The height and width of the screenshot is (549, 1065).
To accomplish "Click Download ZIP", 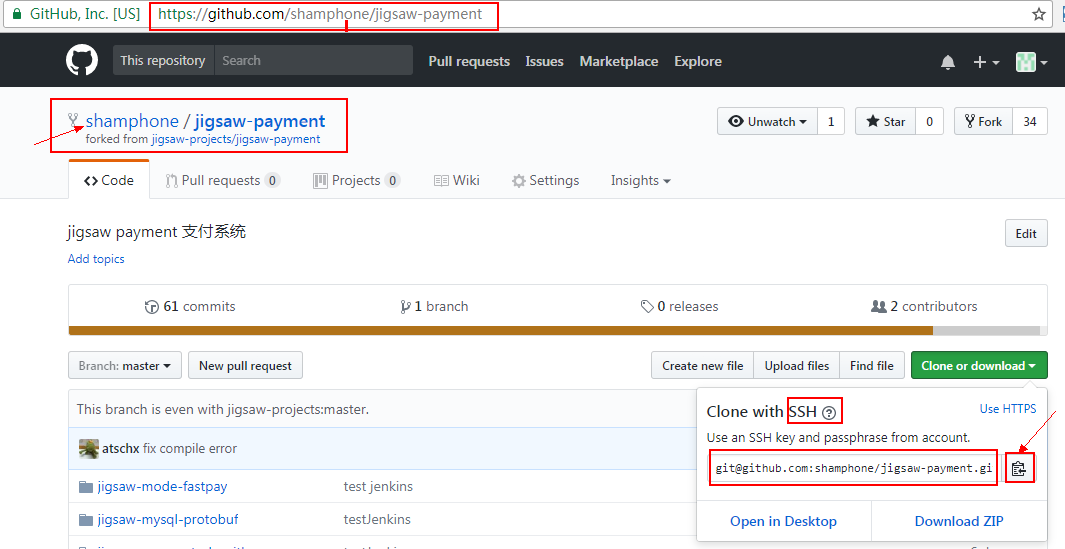I will [959, 521].
